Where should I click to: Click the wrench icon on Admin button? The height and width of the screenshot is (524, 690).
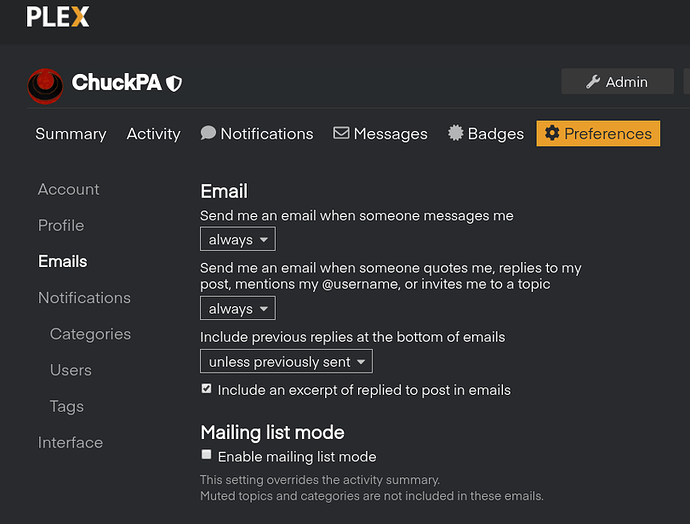pos(594,82)
